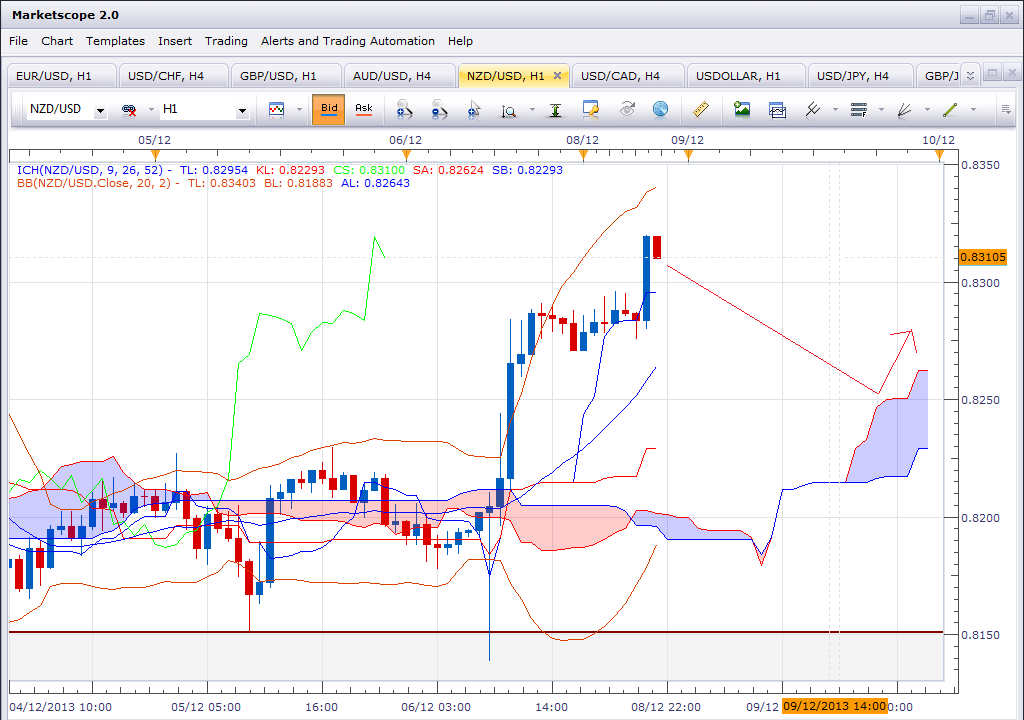Screen dimensions: 1024x720
Task: Close the NZD/USD, H1 tab
Action: tap(558, 75)
